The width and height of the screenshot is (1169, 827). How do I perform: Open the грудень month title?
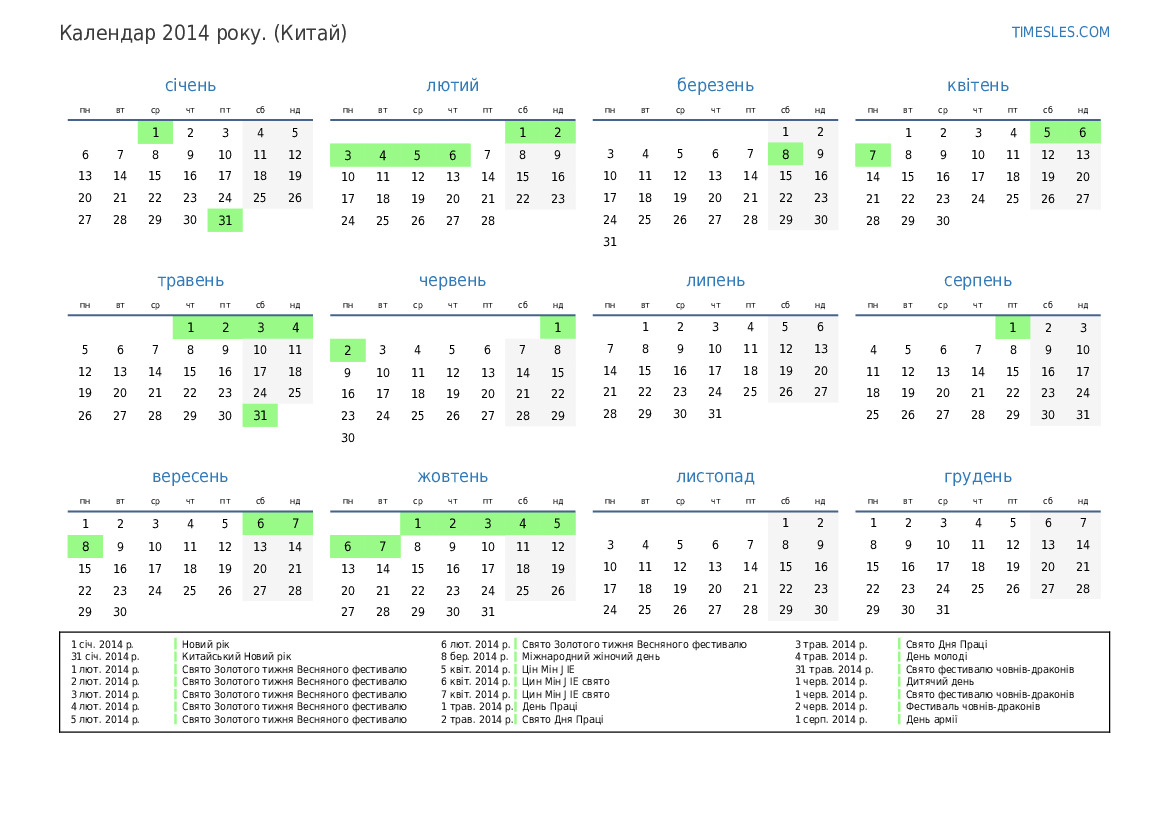977,477
